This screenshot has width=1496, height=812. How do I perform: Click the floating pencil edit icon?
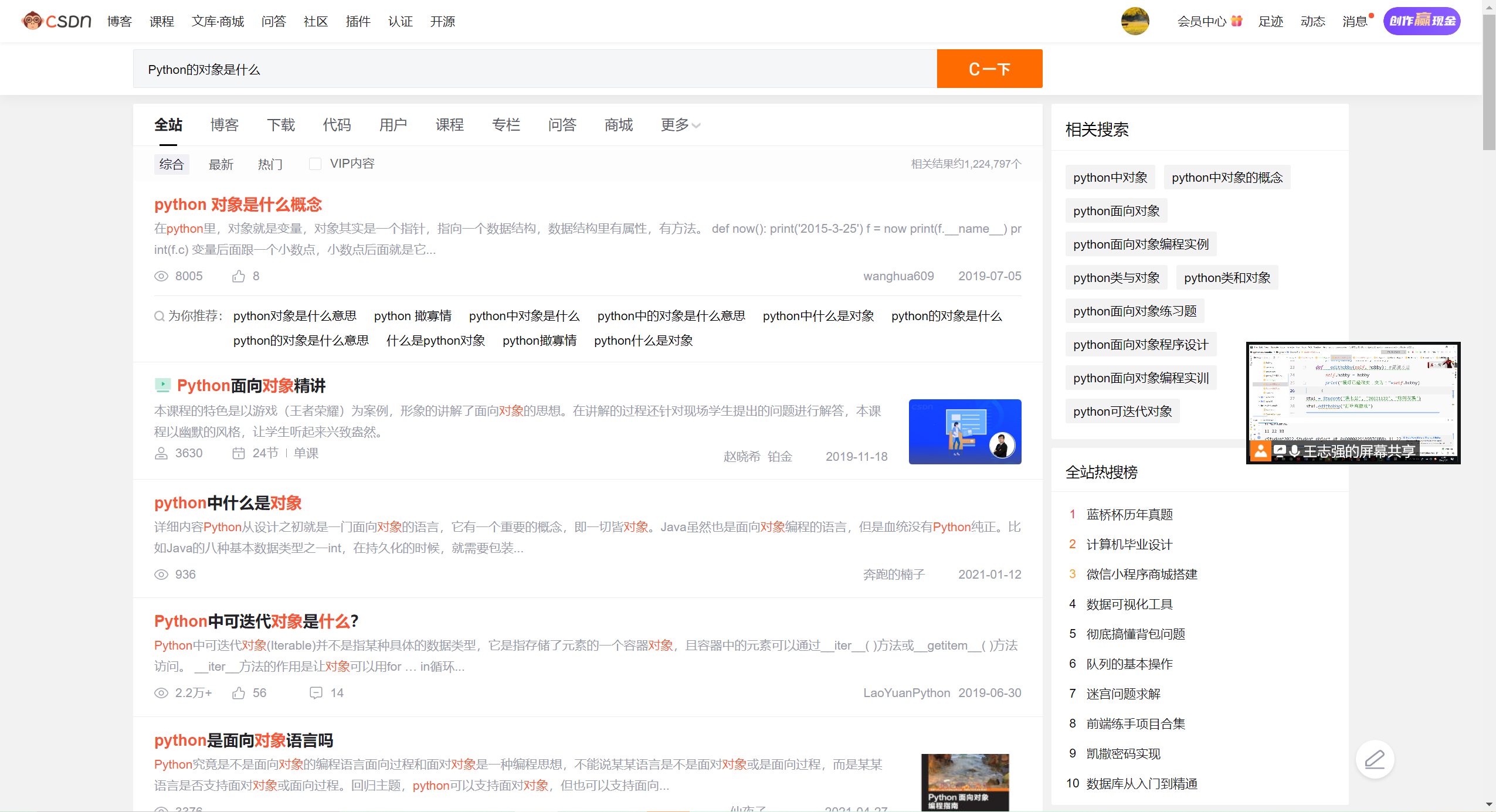click(1374, 760)
